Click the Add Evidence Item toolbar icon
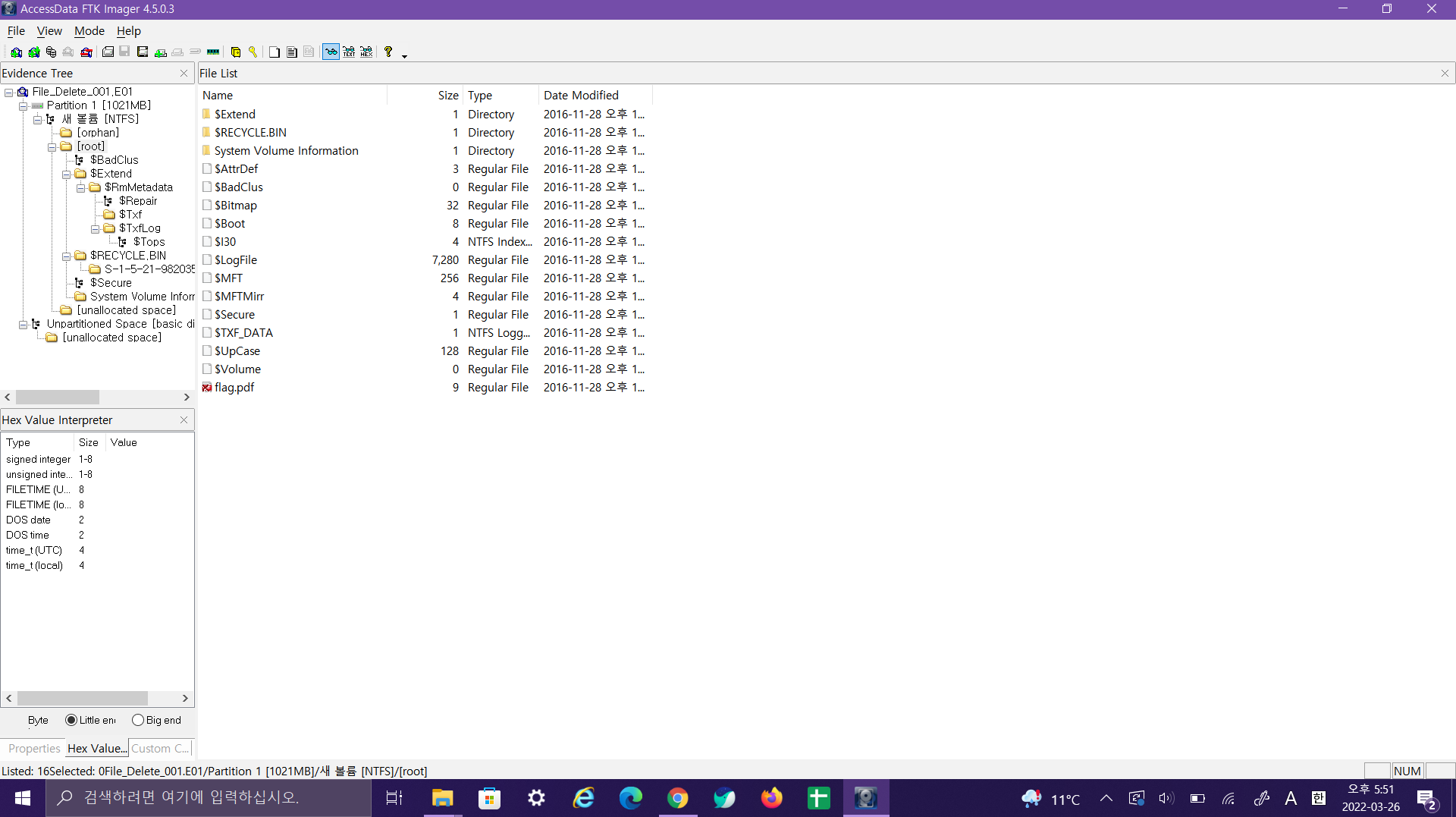Image resolution: width=1456 pixels, height=817 pixels. pos(16,52)
